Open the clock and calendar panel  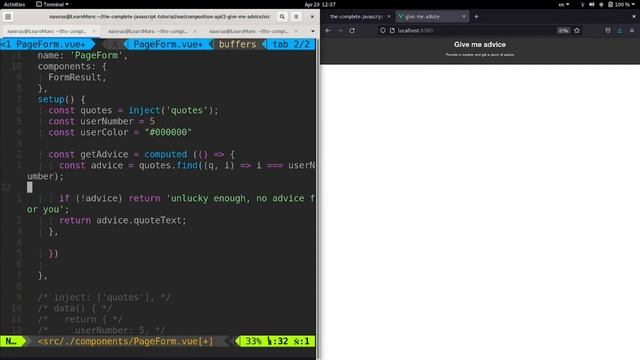pos(320,4)
